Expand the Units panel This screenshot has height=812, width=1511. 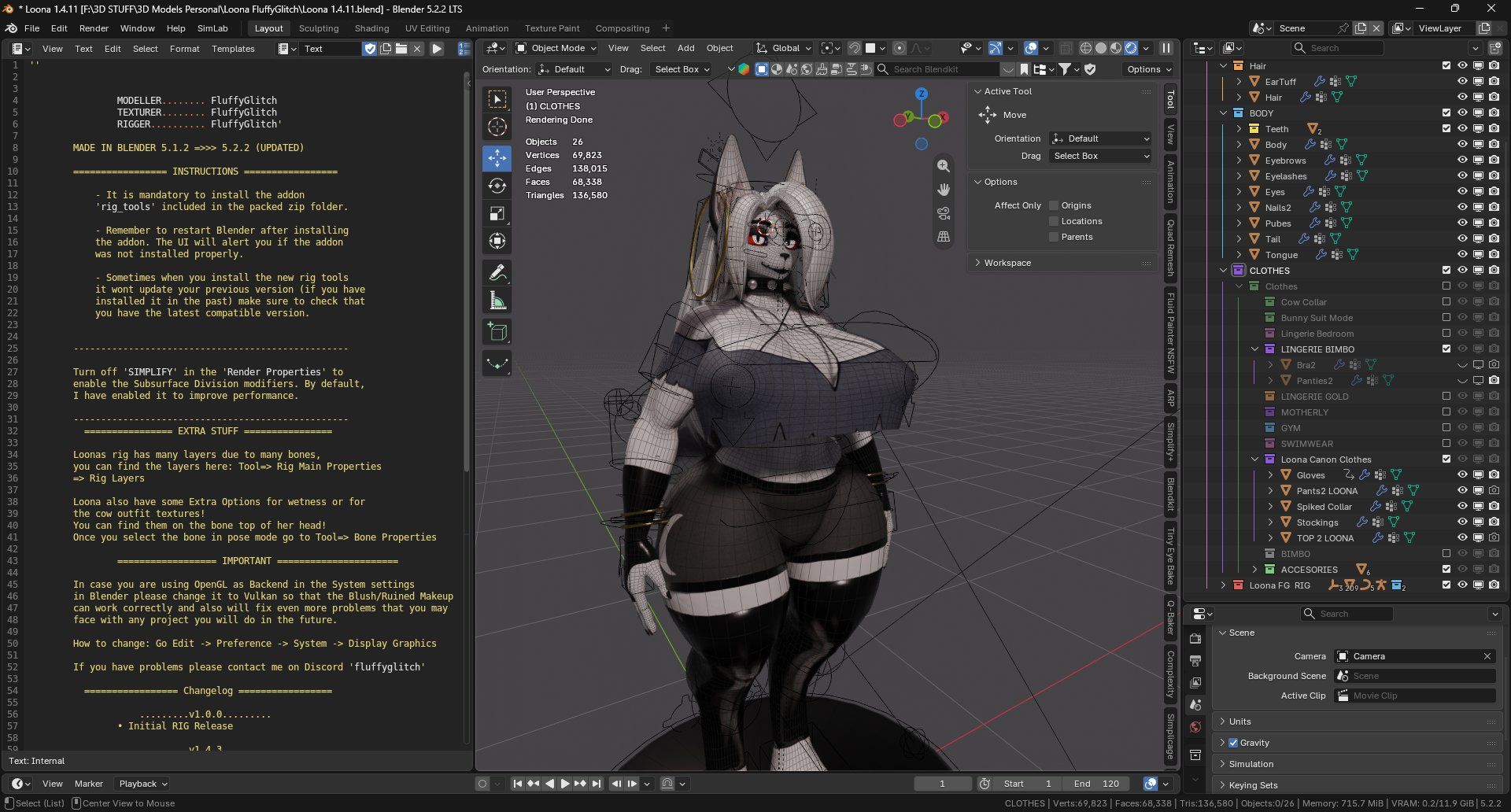click(x=1356, y=722)
